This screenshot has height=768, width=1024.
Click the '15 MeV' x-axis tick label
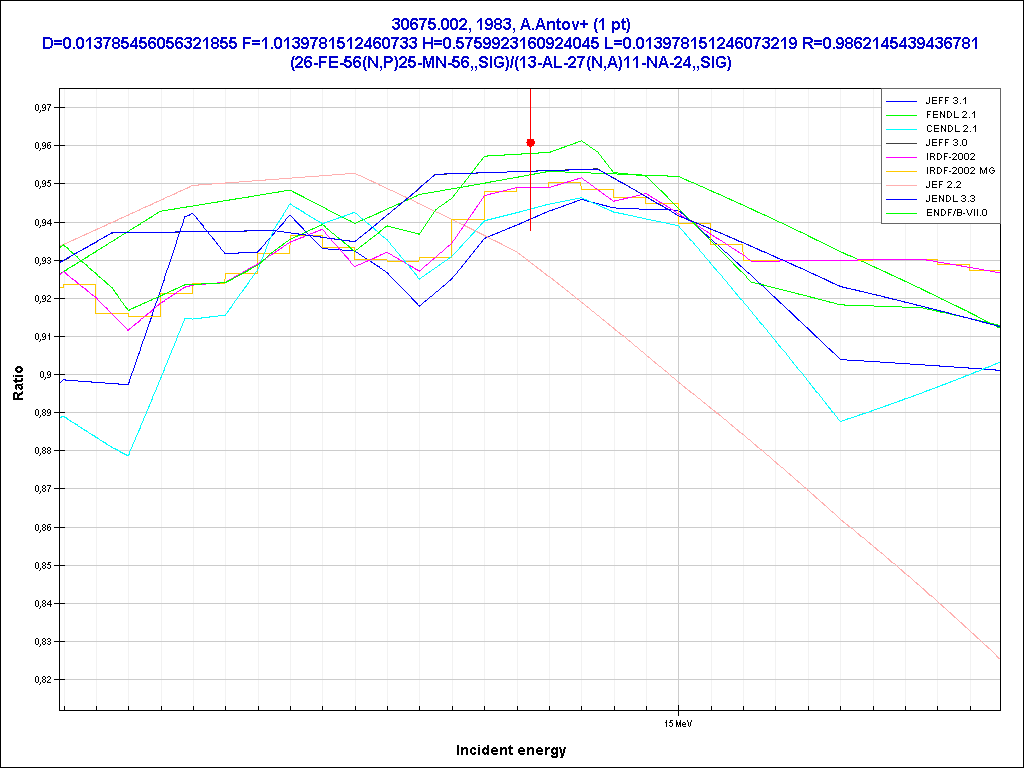click(x=679, y=720)
